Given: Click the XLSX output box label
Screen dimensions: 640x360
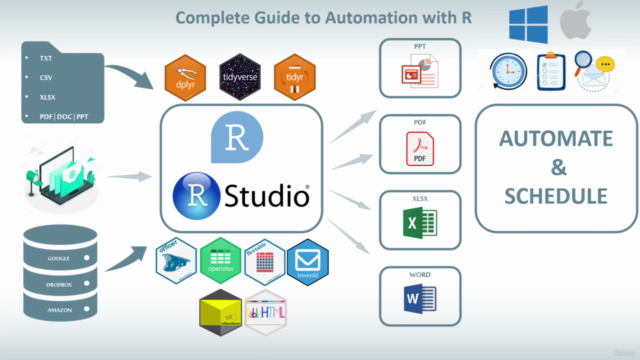Looking at the screenshot, I should point(420,199).
